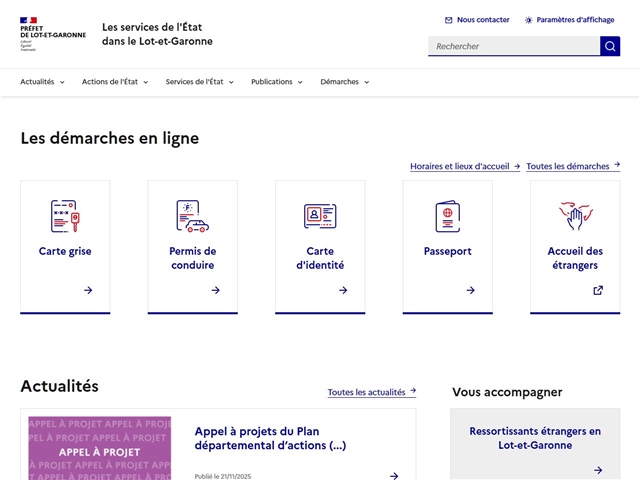Click external link icon on Accueil des étrangers
Viewport: 640px width, 480px height.
598,290
